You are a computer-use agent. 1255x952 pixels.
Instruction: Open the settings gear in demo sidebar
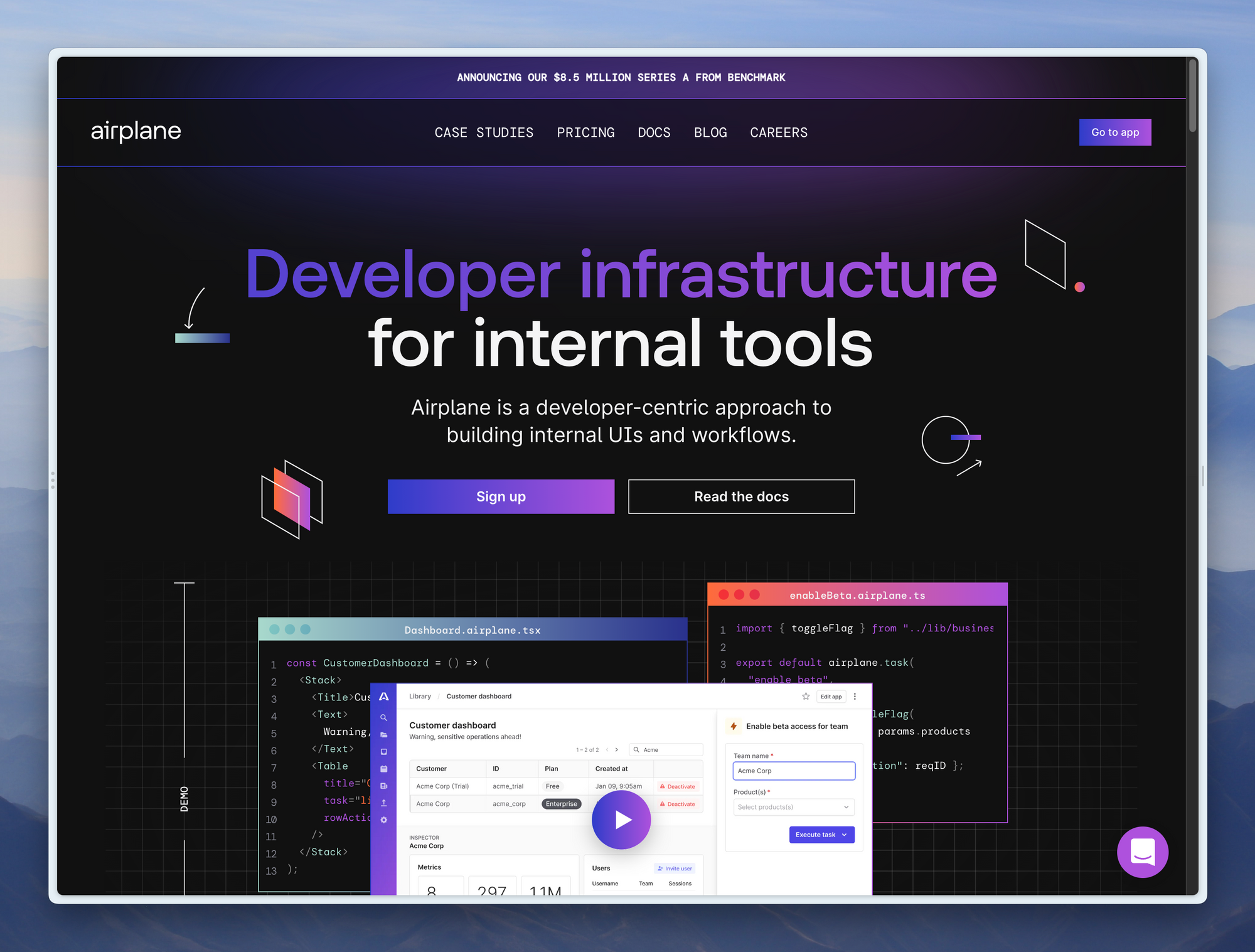pyautogui.click(x=384, y=820)
